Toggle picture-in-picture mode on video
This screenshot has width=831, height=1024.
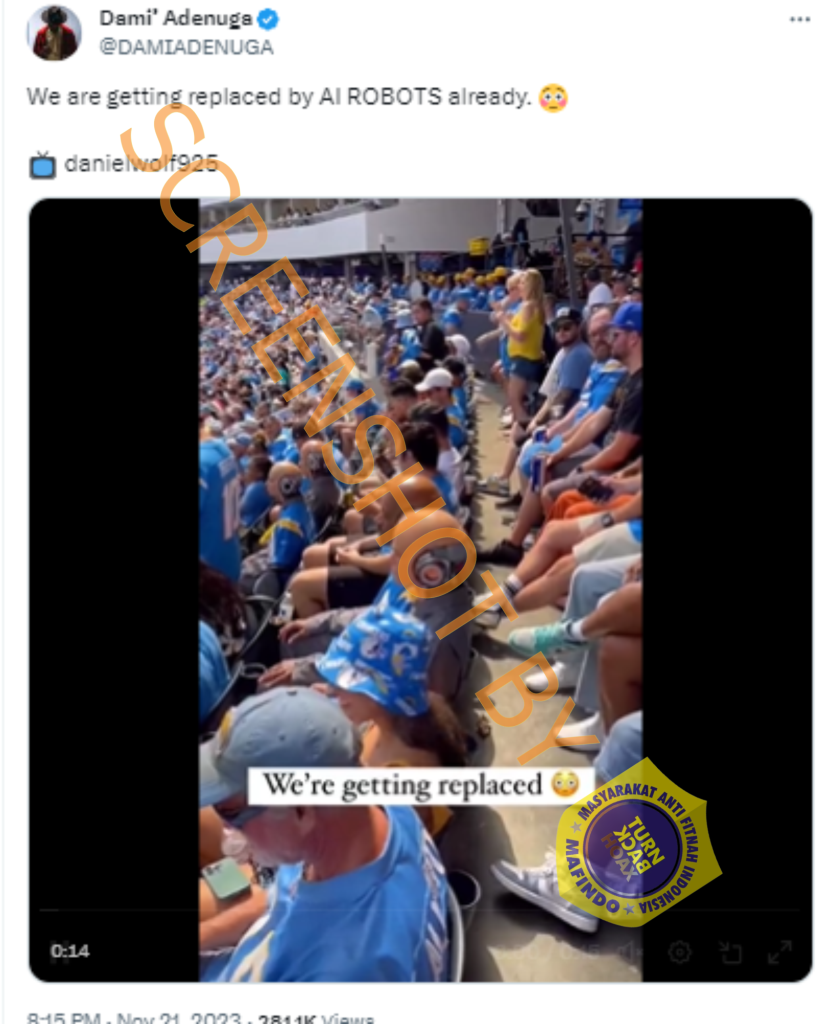click(x=730, y=952)
